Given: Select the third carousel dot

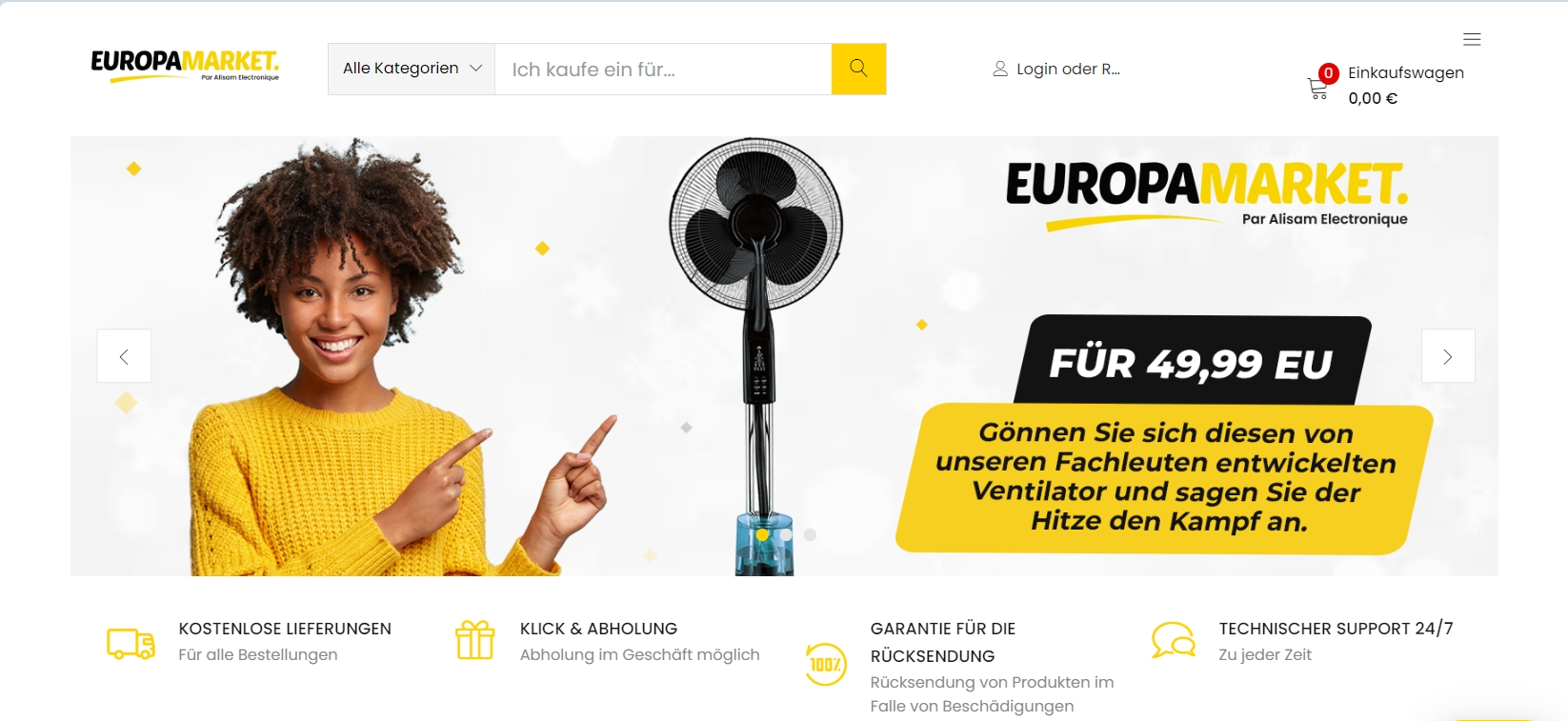Looking at the screenshot, I should pyautogui.click(x=810, y=534).
